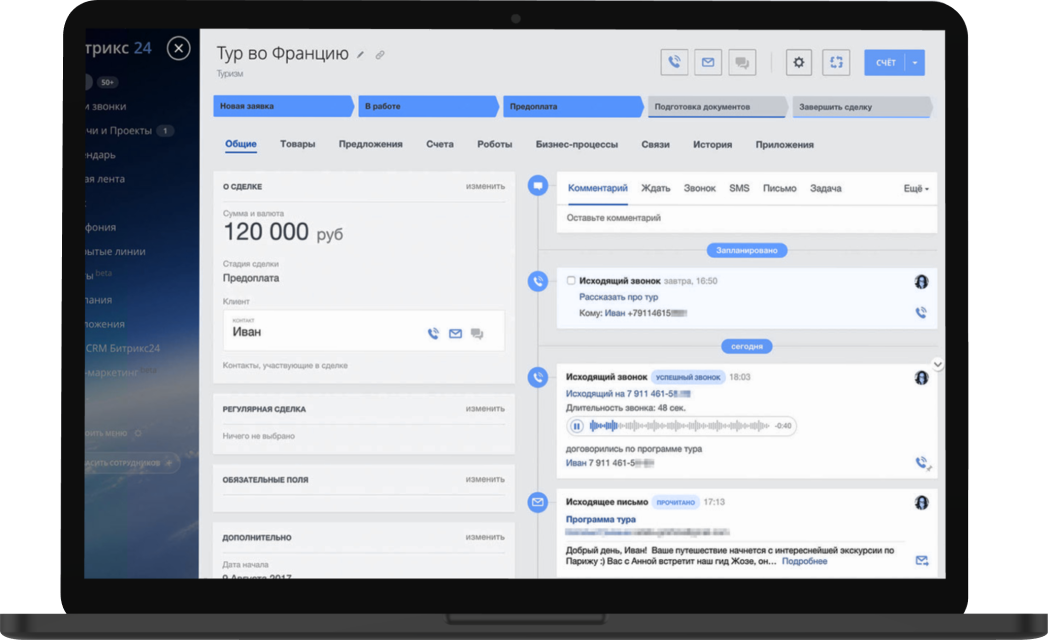Call contact Иван via the phone icon
The image size is (1048, 640).
(x=434, y=333)
